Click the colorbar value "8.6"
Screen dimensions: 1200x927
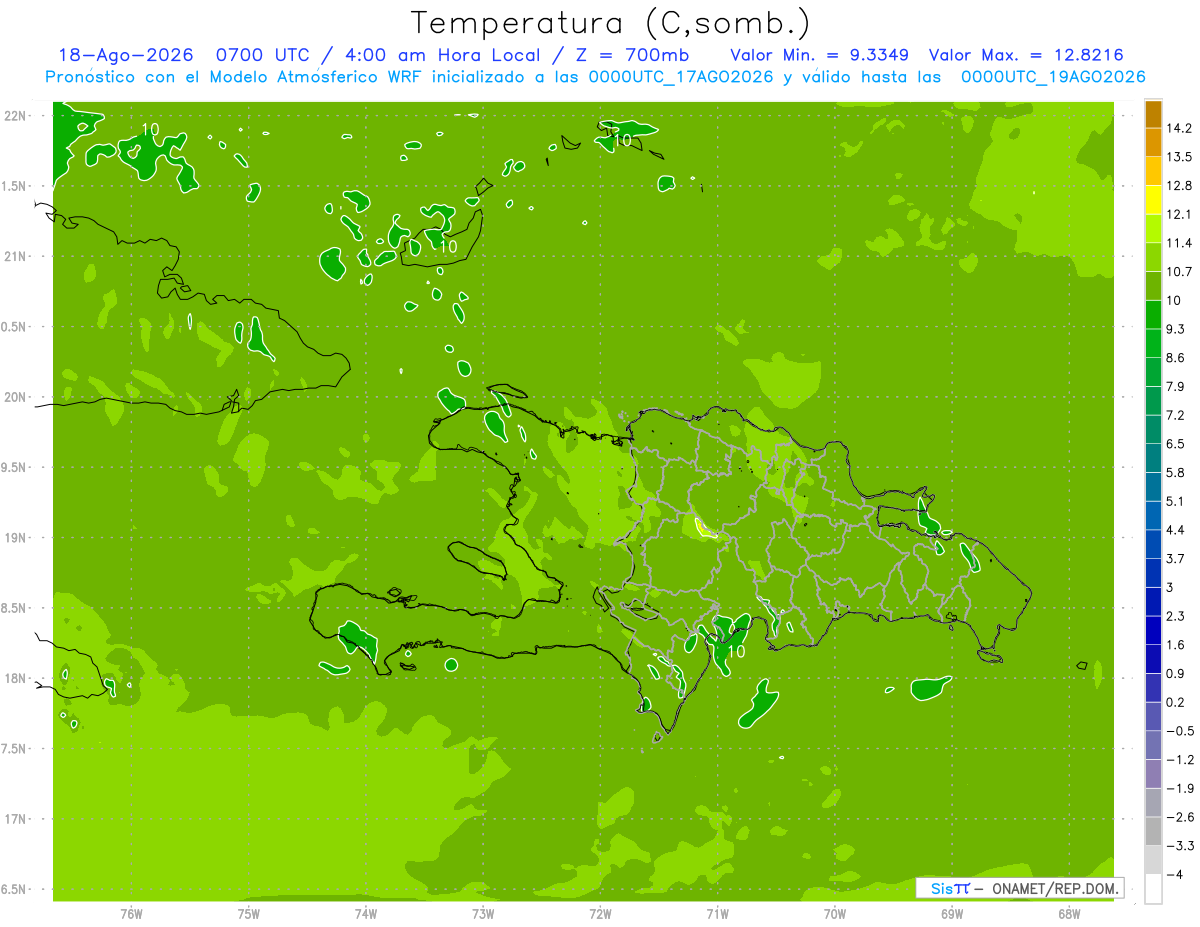click(x=1176, y=358)
